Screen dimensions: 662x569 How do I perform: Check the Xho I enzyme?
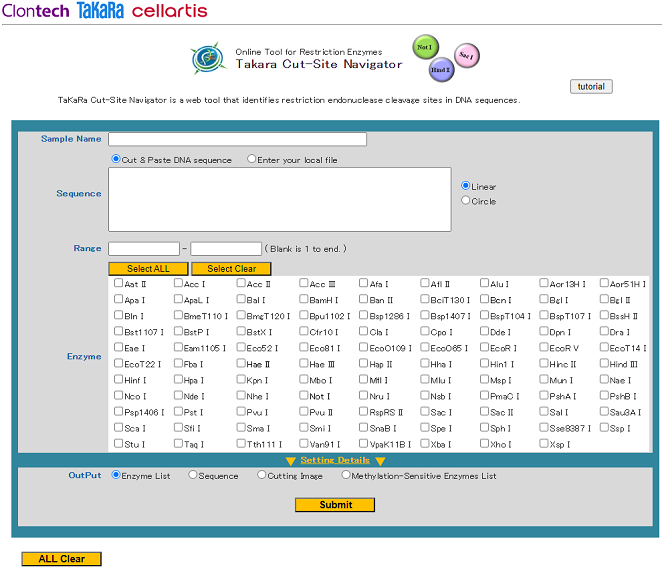484,443
